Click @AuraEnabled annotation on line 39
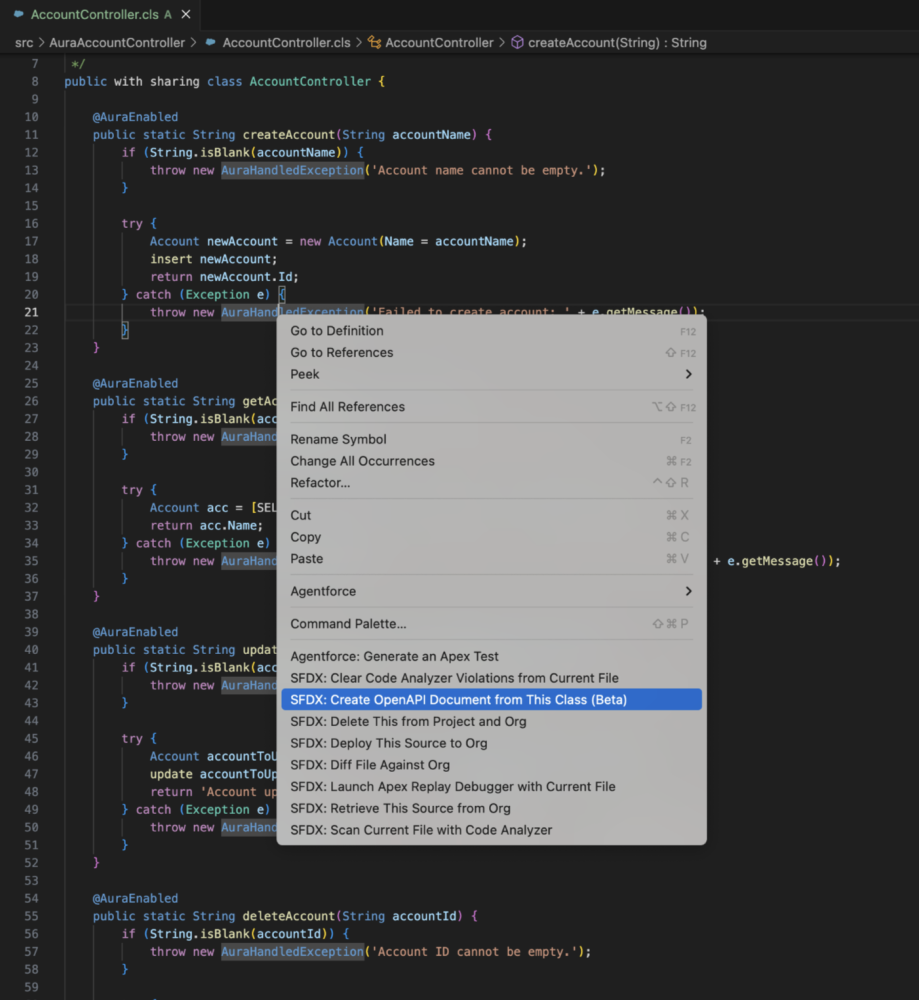Screen dimensions: 919x1000 pos(135,632)
